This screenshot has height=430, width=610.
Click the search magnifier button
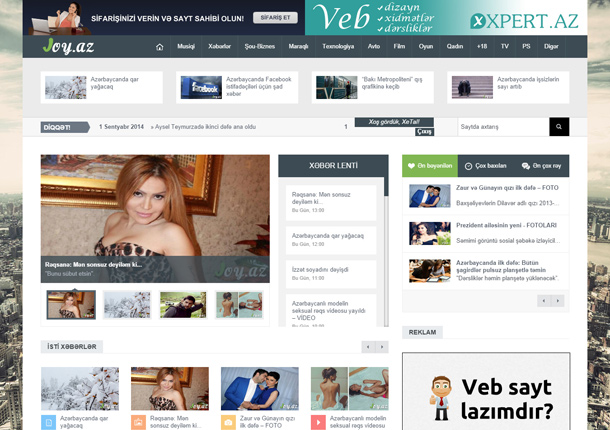pos(559,127)
